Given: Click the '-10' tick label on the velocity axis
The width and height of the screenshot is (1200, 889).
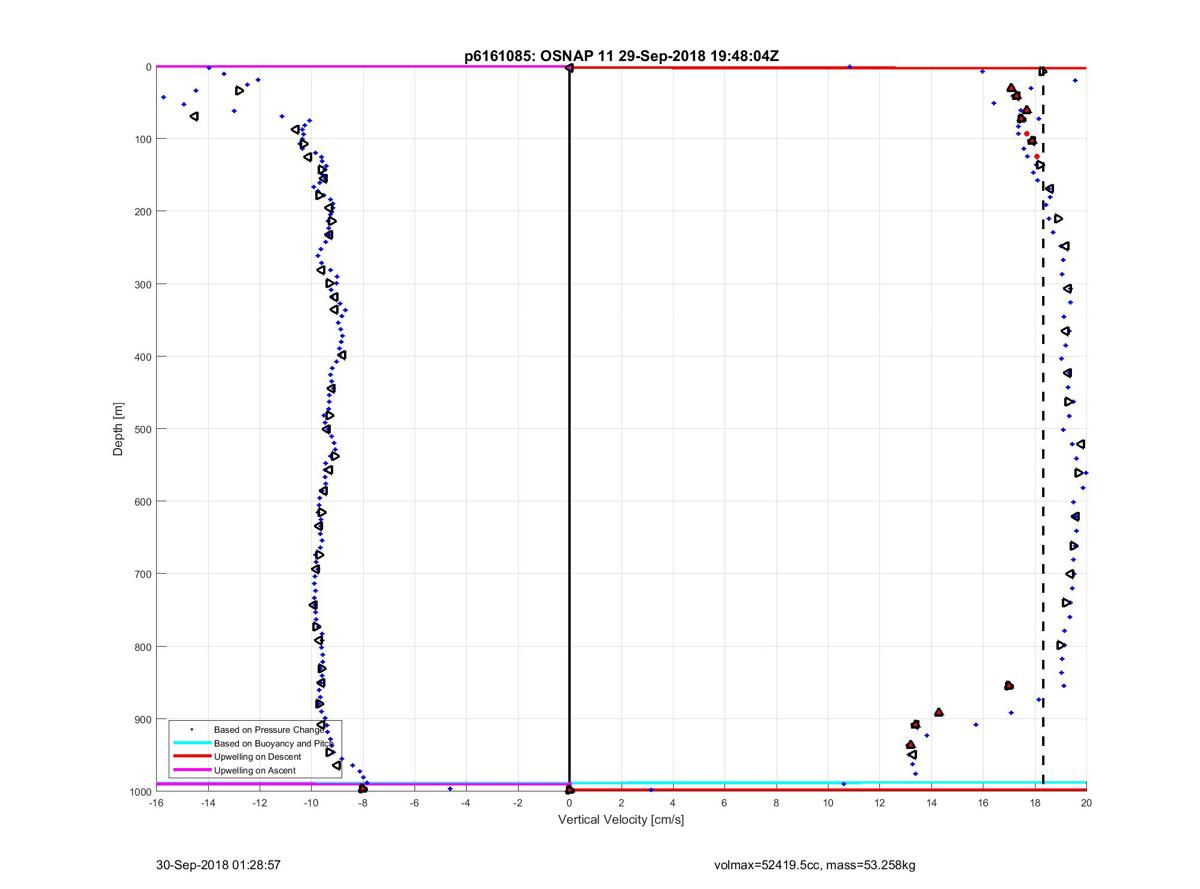Looking at the screenshot, I should point(311,802).
